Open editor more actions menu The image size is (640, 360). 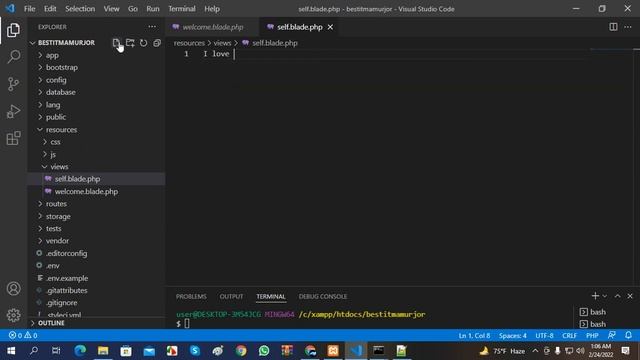tap(628, 27)
